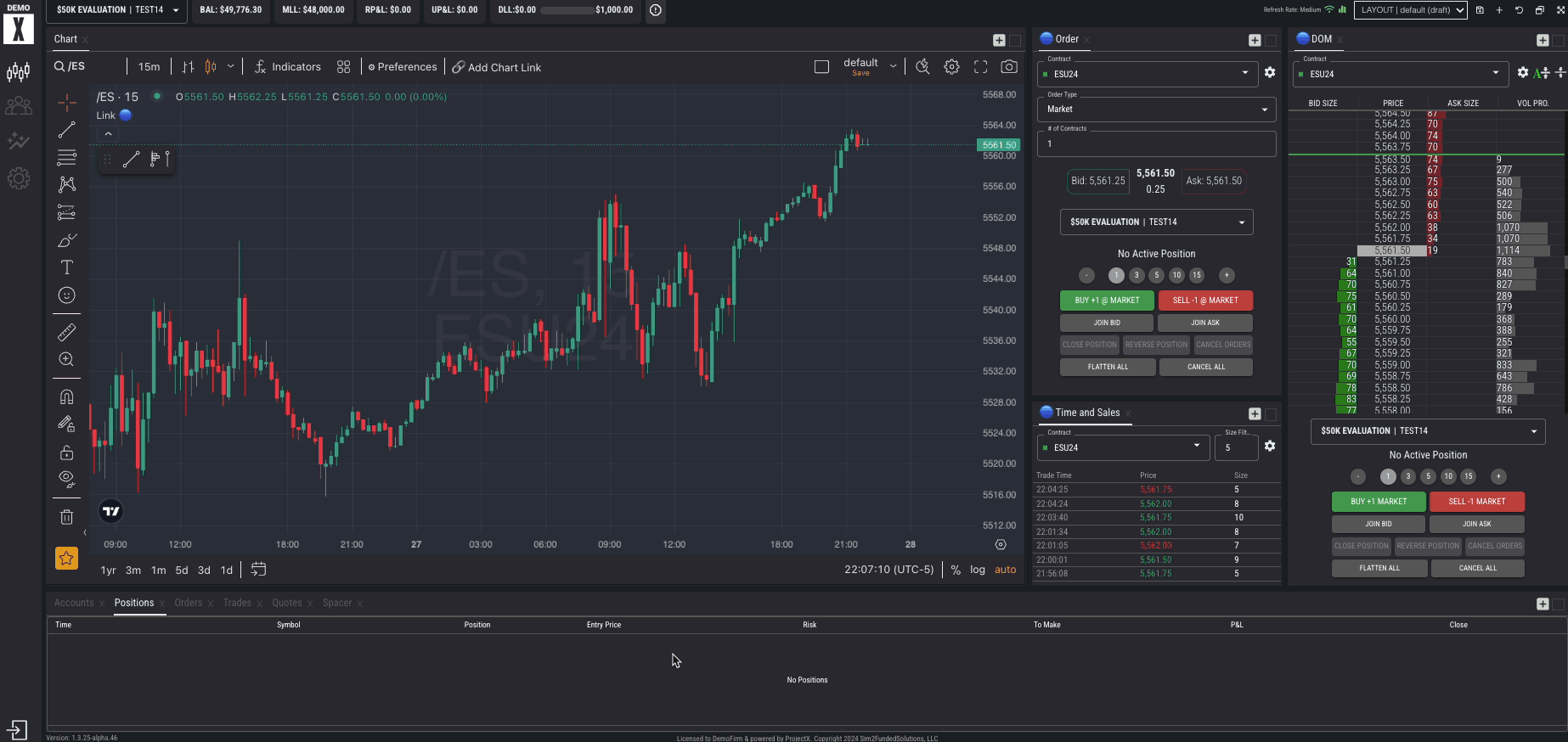Enter chart fullscreen mode
Viewport: 1568px width, 742px height.
click(980, 67)
